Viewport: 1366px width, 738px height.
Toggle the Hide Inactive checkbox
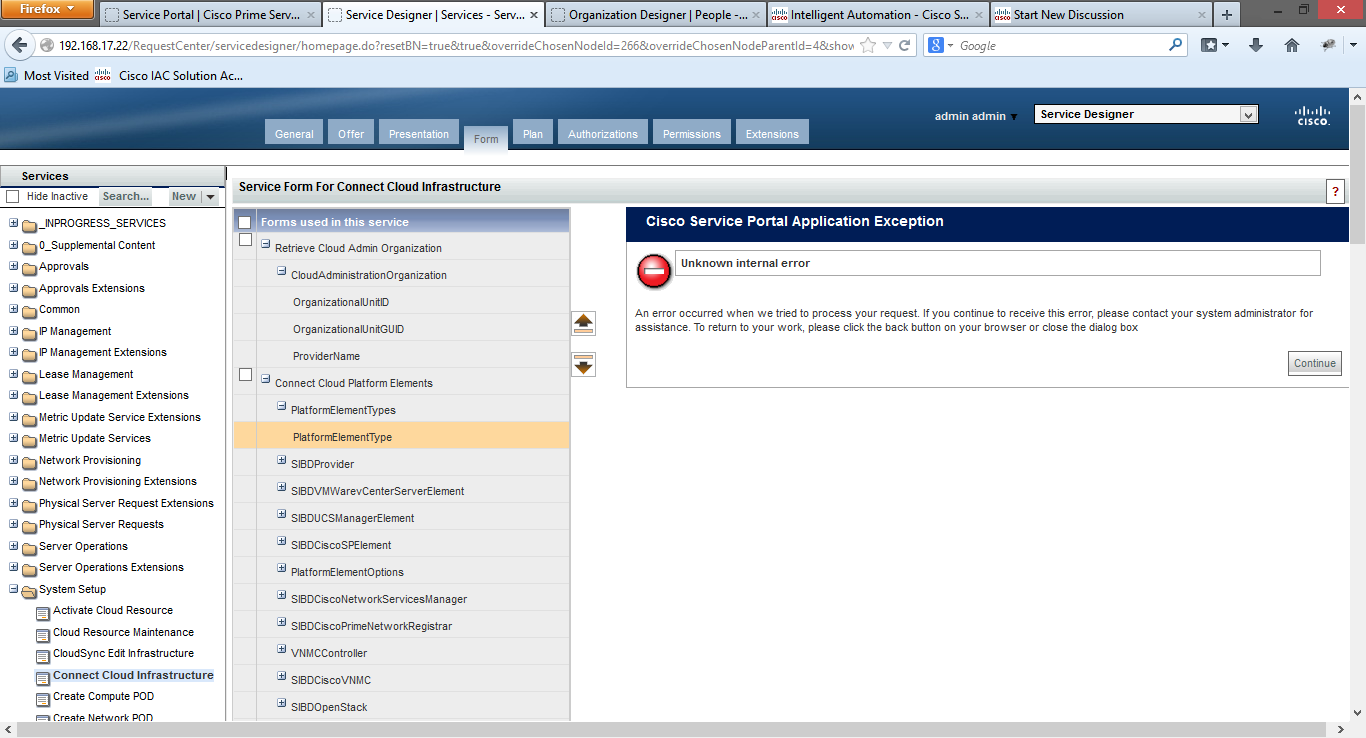point(13,197)
